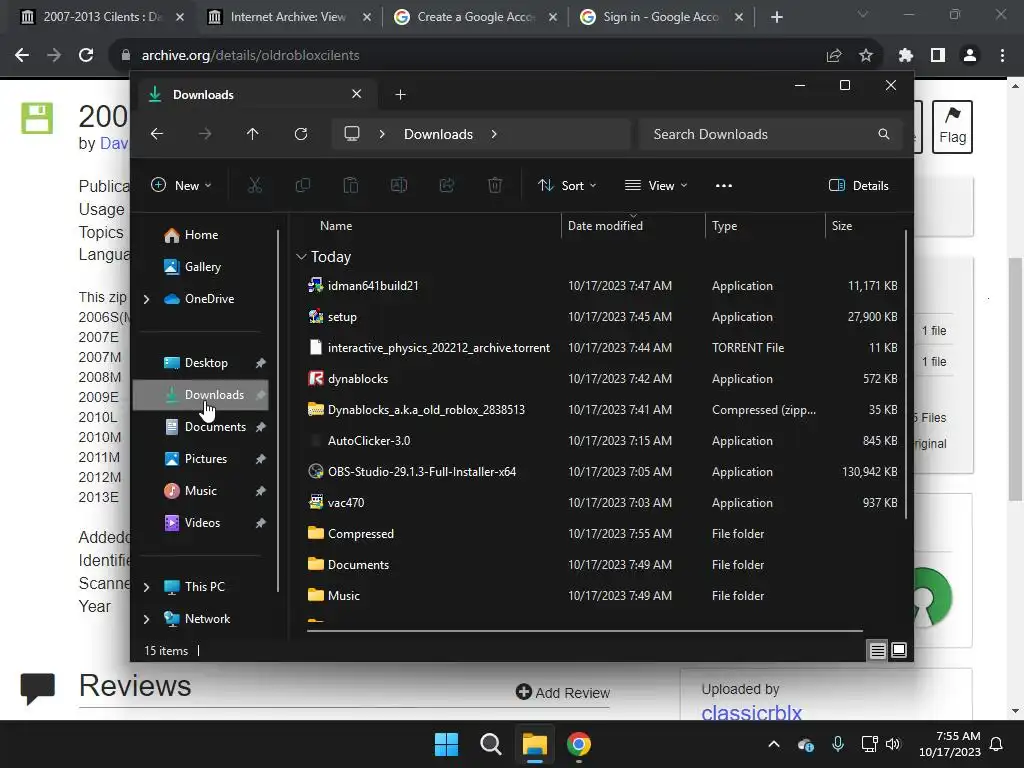
Task: Click Chrome icon in taskbar
Action: [579, 744]
